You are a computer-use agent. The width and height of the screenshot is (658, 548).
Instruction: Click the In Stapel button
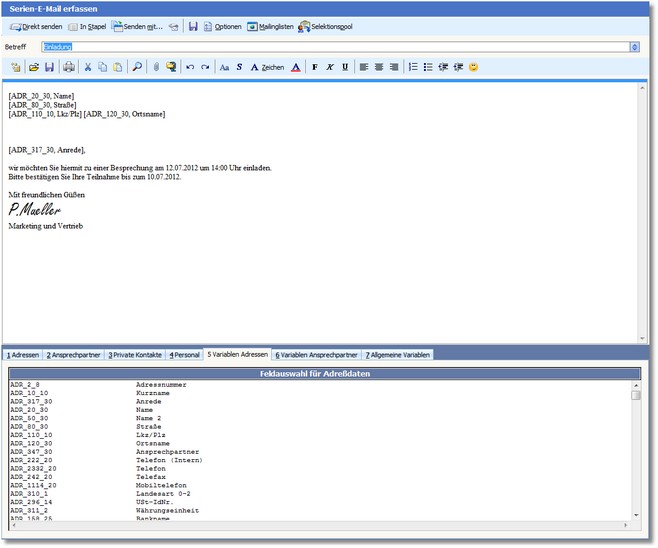pos(87,26)
